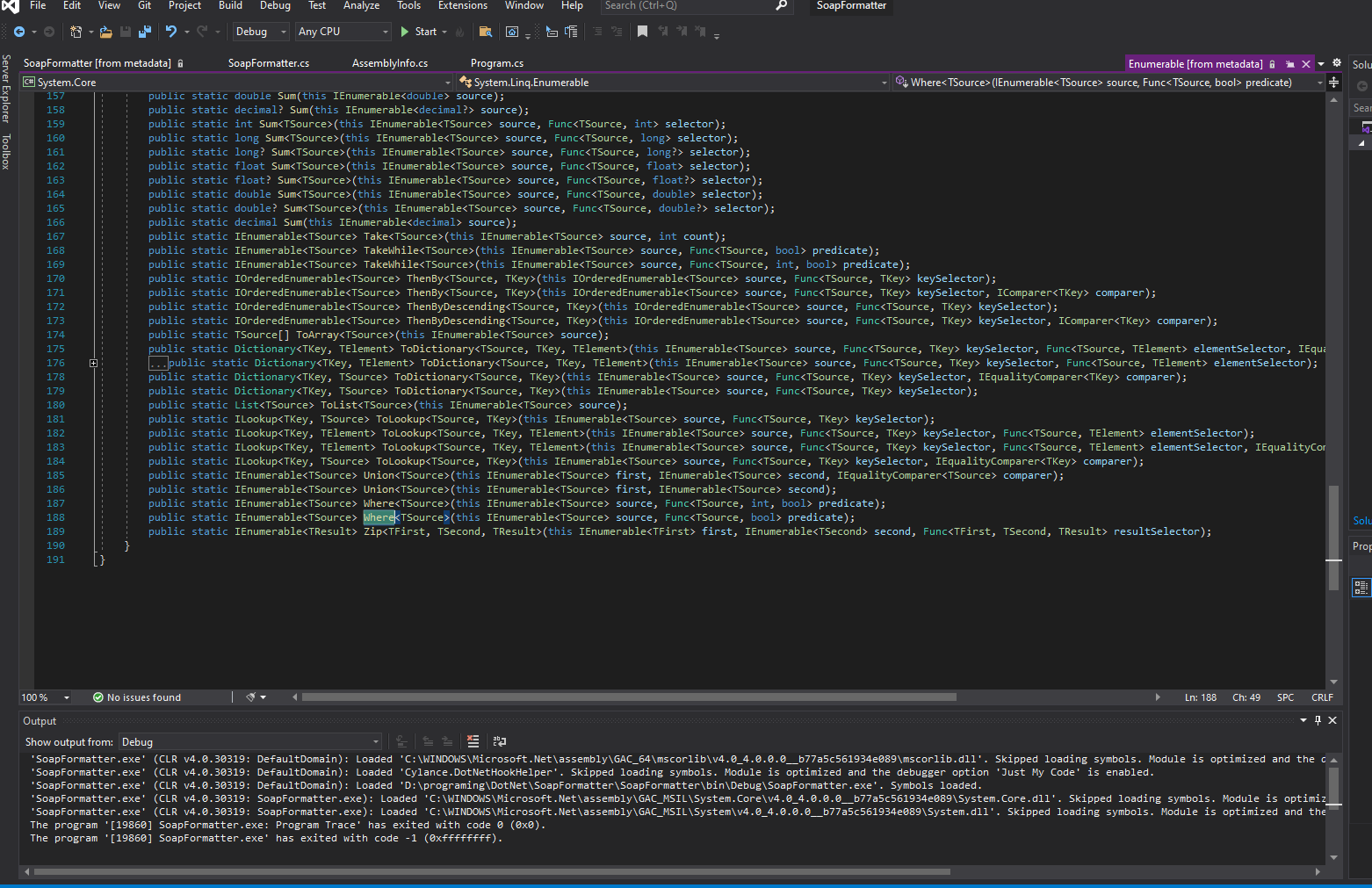Image resolution: width=1372 pixels, height=888 pixels.
Task: Click the Open File folder icon
Action: click(x=105, y=32)
